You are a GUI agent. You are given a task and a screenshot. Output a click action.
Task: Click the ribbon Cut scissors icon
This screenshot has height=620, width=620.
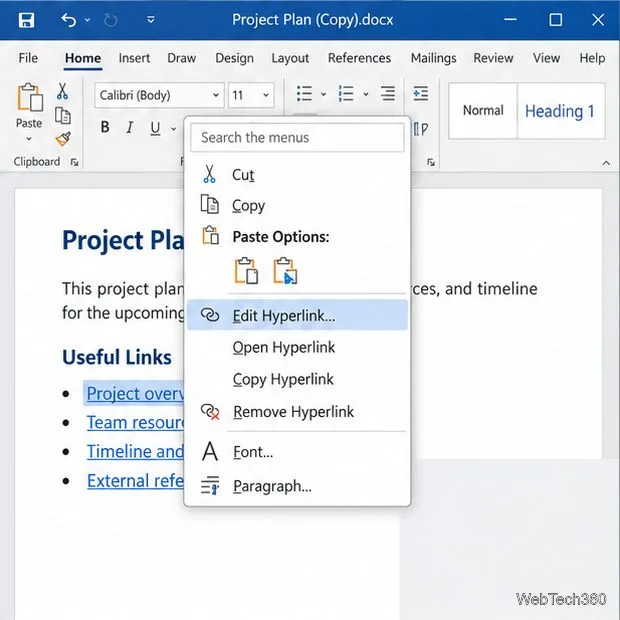pyautogui.click(x=62, y=91)
